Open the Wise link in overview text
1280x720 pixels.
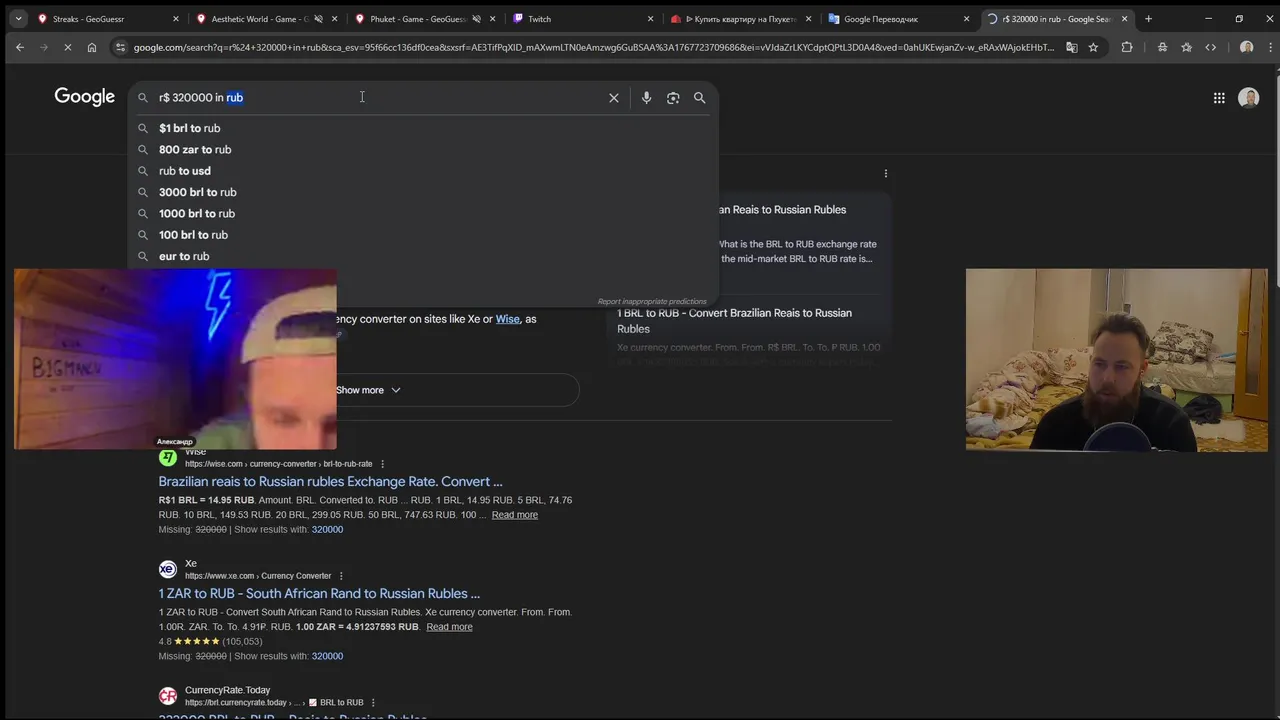508,319
